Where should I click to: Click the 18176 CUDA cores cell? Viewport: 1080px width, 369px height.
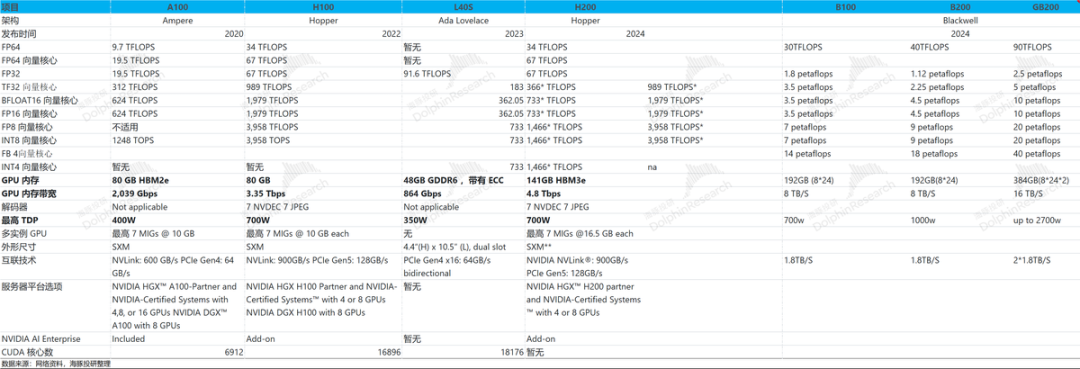(x=512, y=352)
